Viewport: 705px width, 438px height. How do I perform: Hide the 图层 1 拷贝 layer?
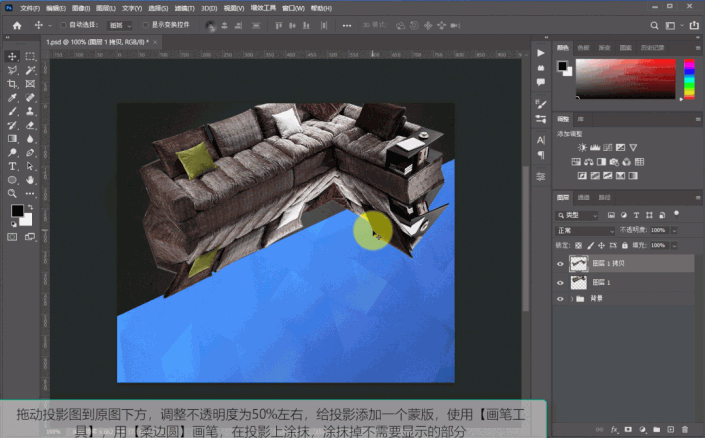coord(560,264)
